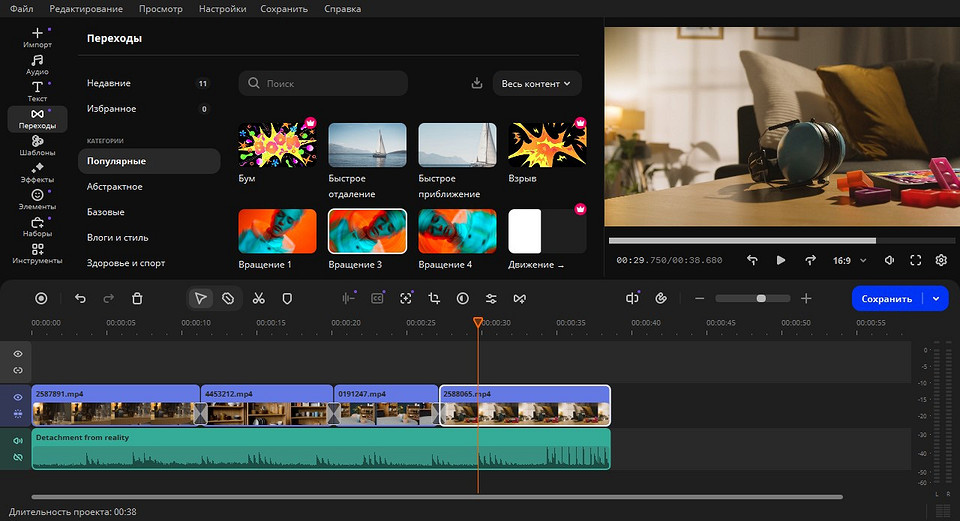Open the motion tracking toolbar icon
The image size is (960, 521).
click(x=406, y=298)
